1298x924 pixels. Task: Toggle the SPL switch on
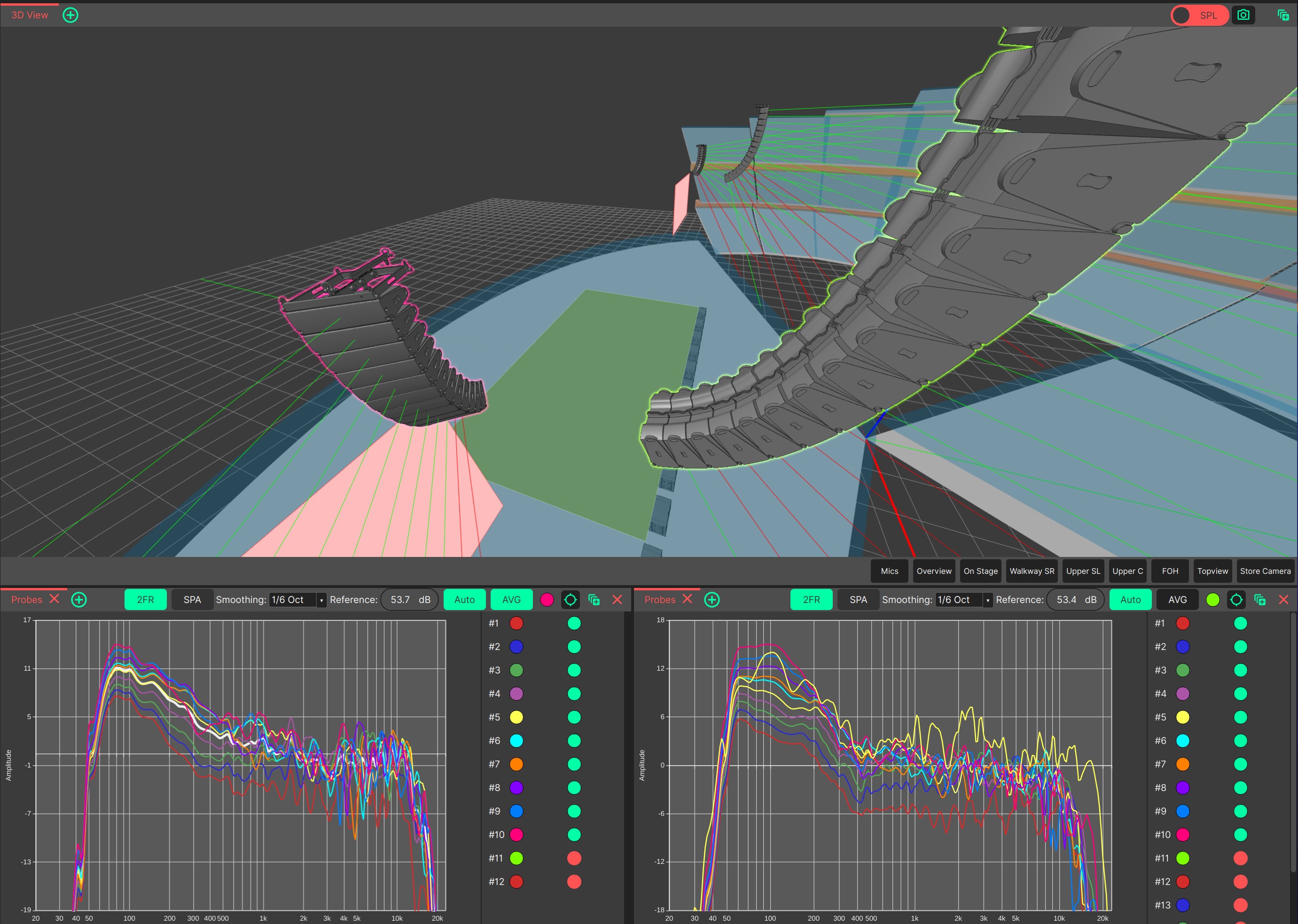[1199, 16]
